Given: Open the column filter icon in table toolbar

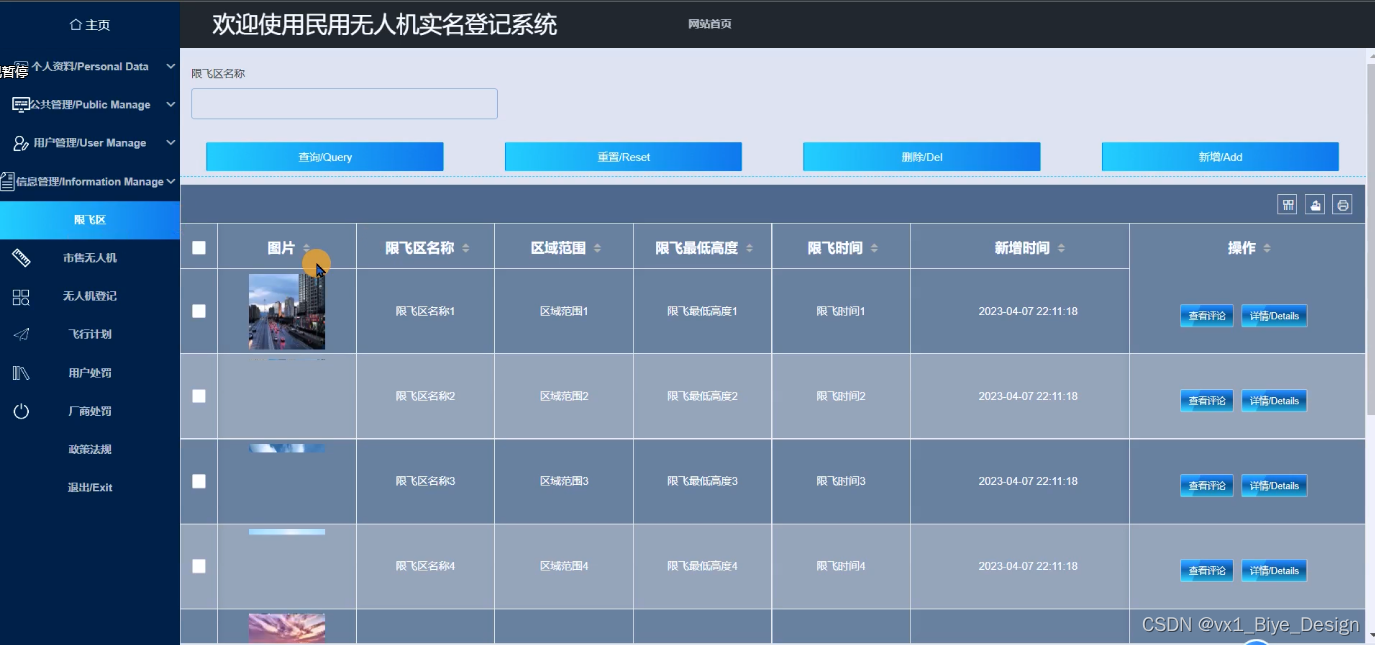Looking at the screenshot, I should [1287, 204].
